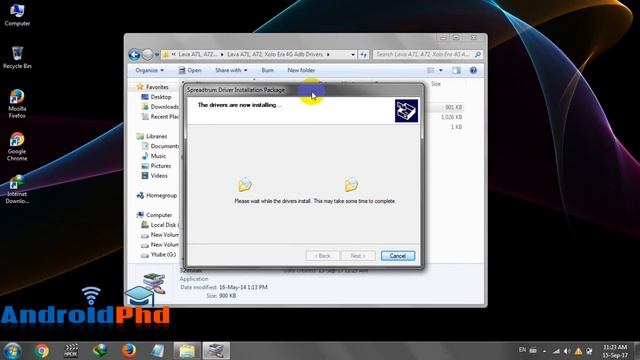Screen dimensions: 640x360
Task: Open the Organize menu in Explorer
Action: [149, 70]
